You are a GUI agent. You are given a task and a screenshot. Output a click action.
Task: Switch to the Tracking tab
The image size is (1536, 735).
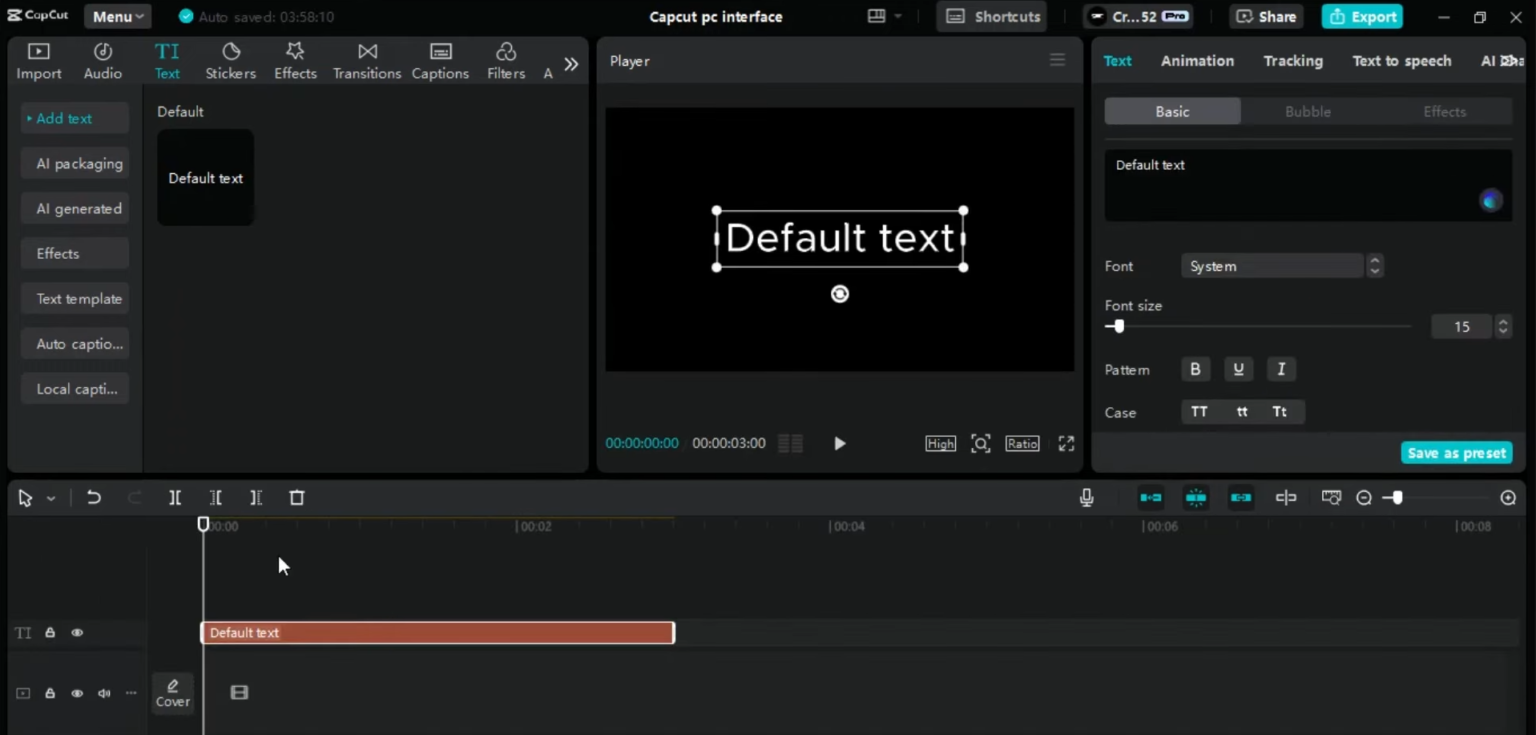pyautogui.click(x=1293, y=61)
